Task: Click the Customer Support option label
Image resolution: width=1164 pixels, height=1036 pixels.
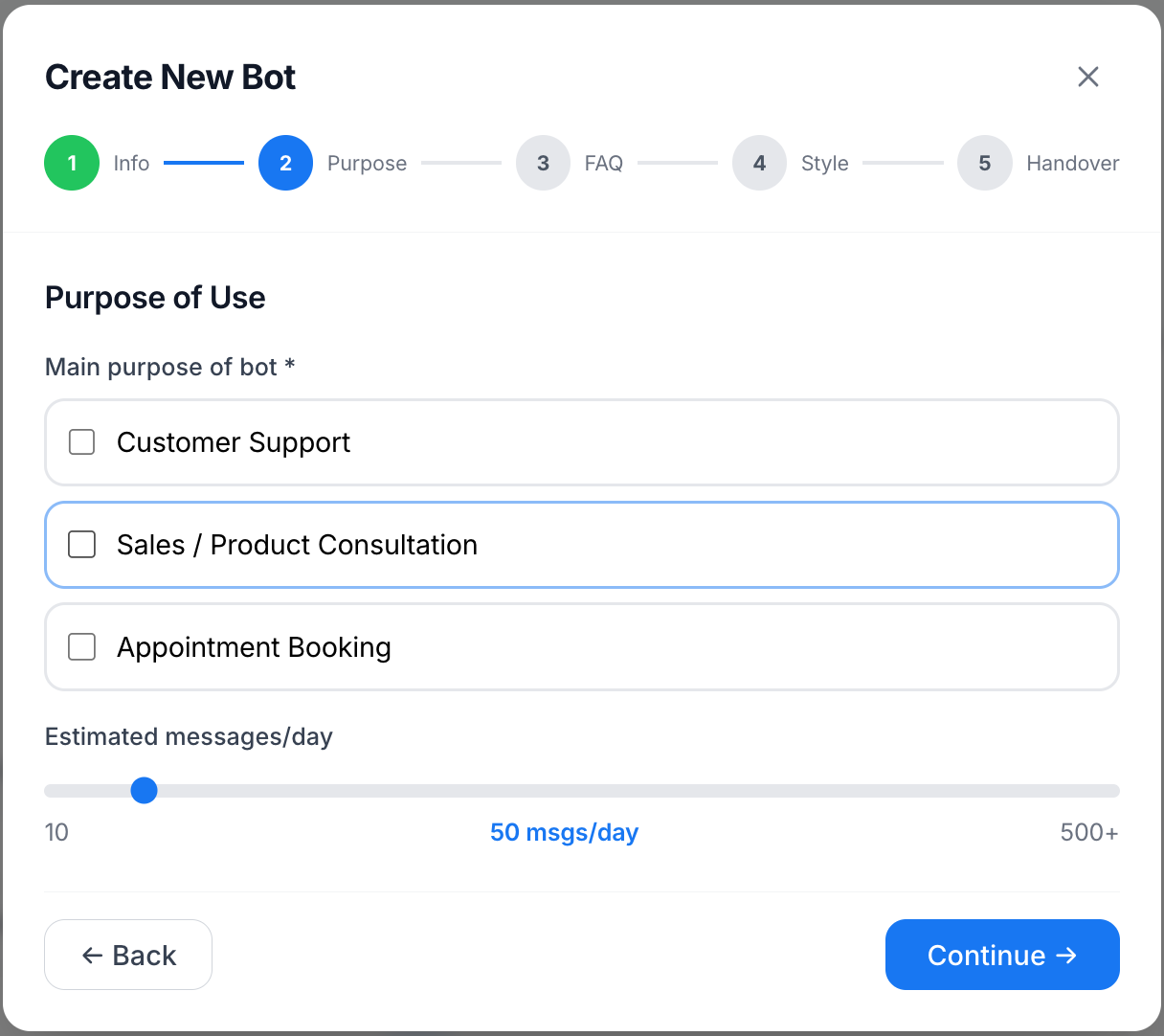Action: click(x=234, y=442)
